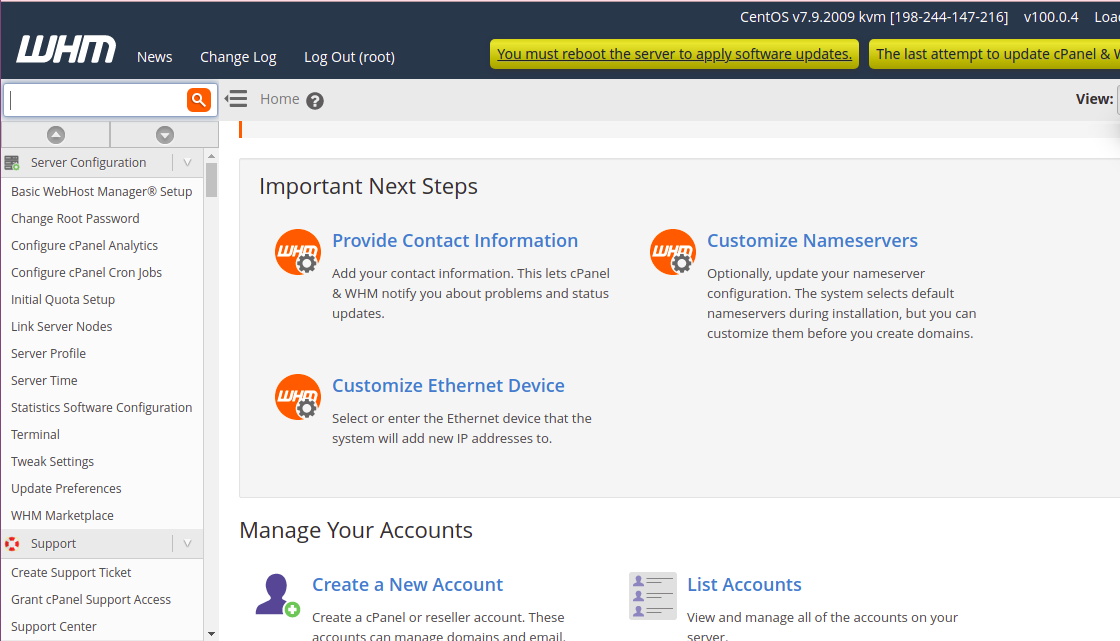1120x641 pixels.
Task: Collapse the Server Configuration section chevron
Action: tap(187, 163)
